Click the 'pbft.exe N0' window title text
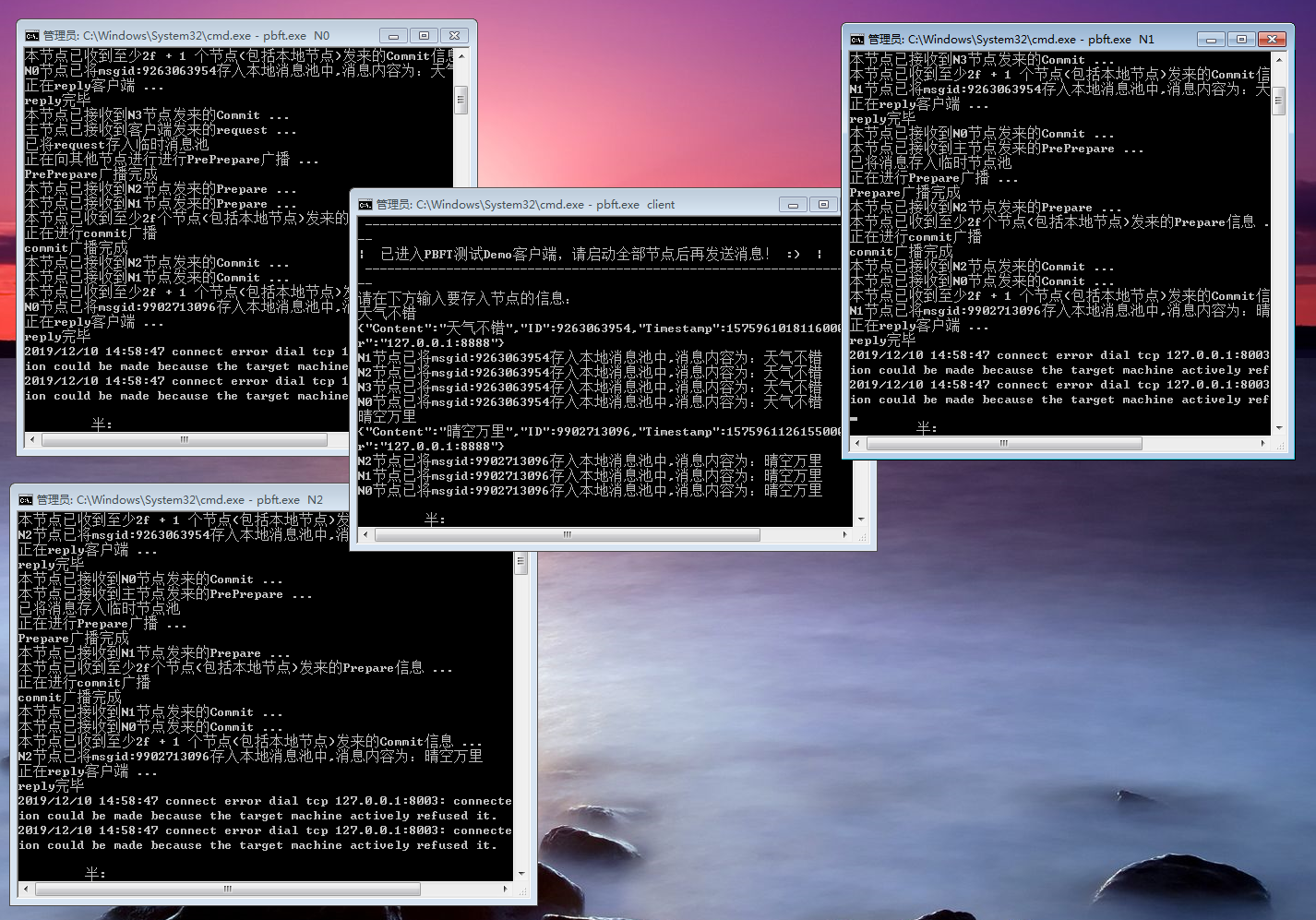This screenshot has width=1316, height=920. [x=295, y=36]
